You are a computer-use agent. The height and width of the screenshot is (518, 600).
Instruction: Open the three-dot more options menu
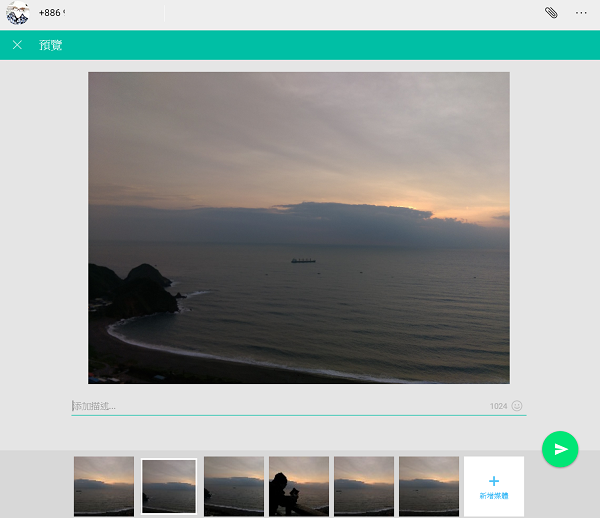581,13
